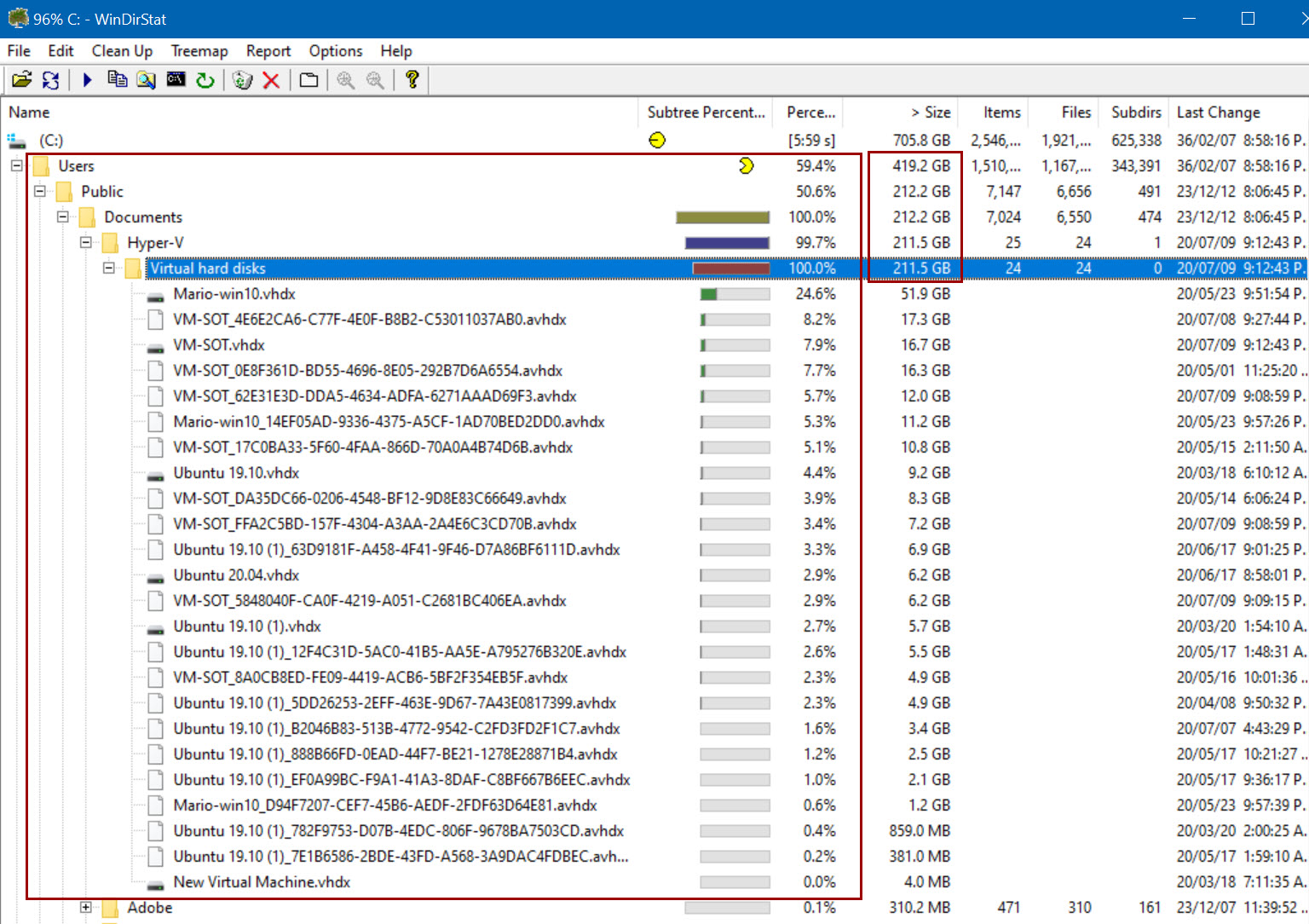This screenshot has width=1309, height=924.
Task: Click the olive percentage bar for Documents
Action: 723,217
